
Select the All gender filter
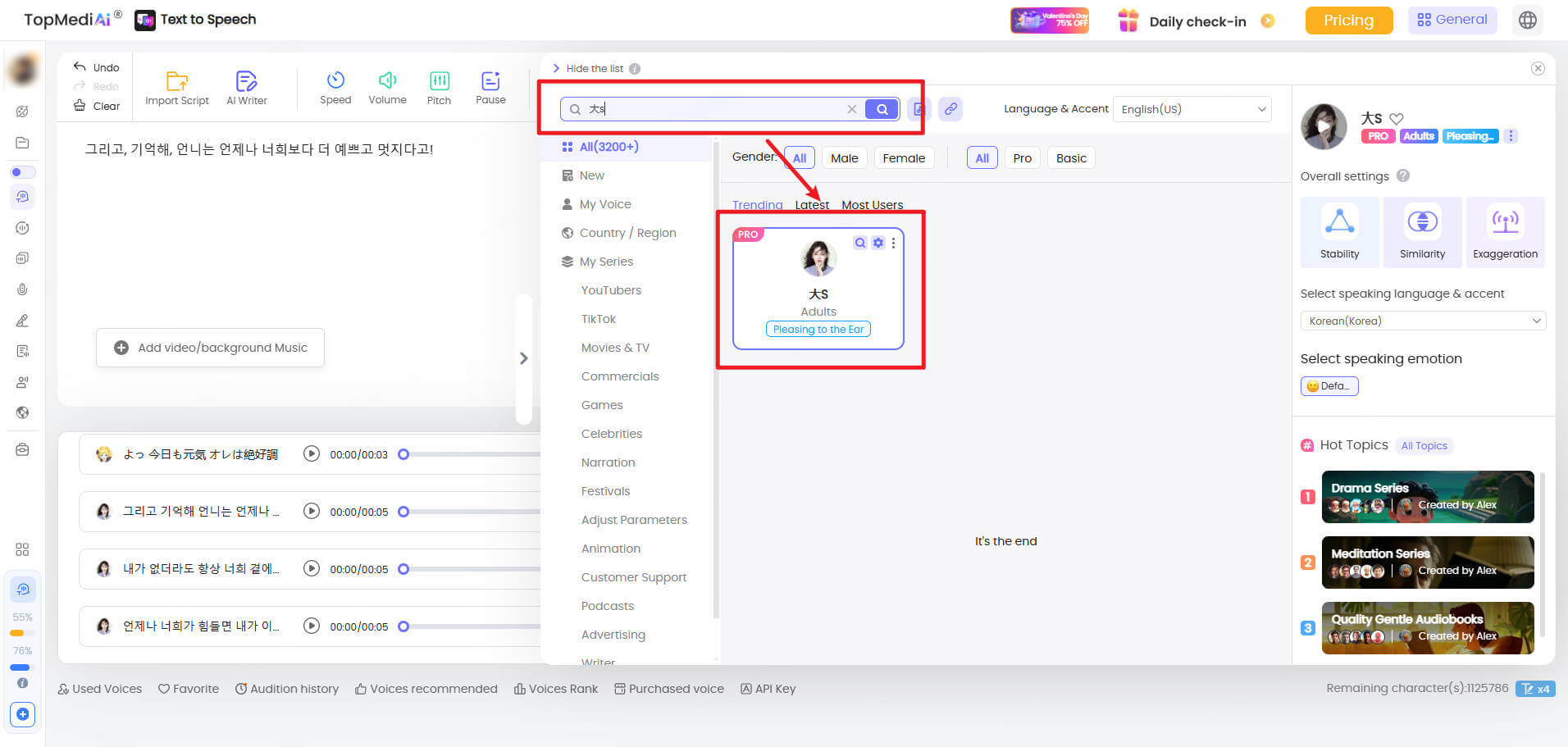pos(800,158)
